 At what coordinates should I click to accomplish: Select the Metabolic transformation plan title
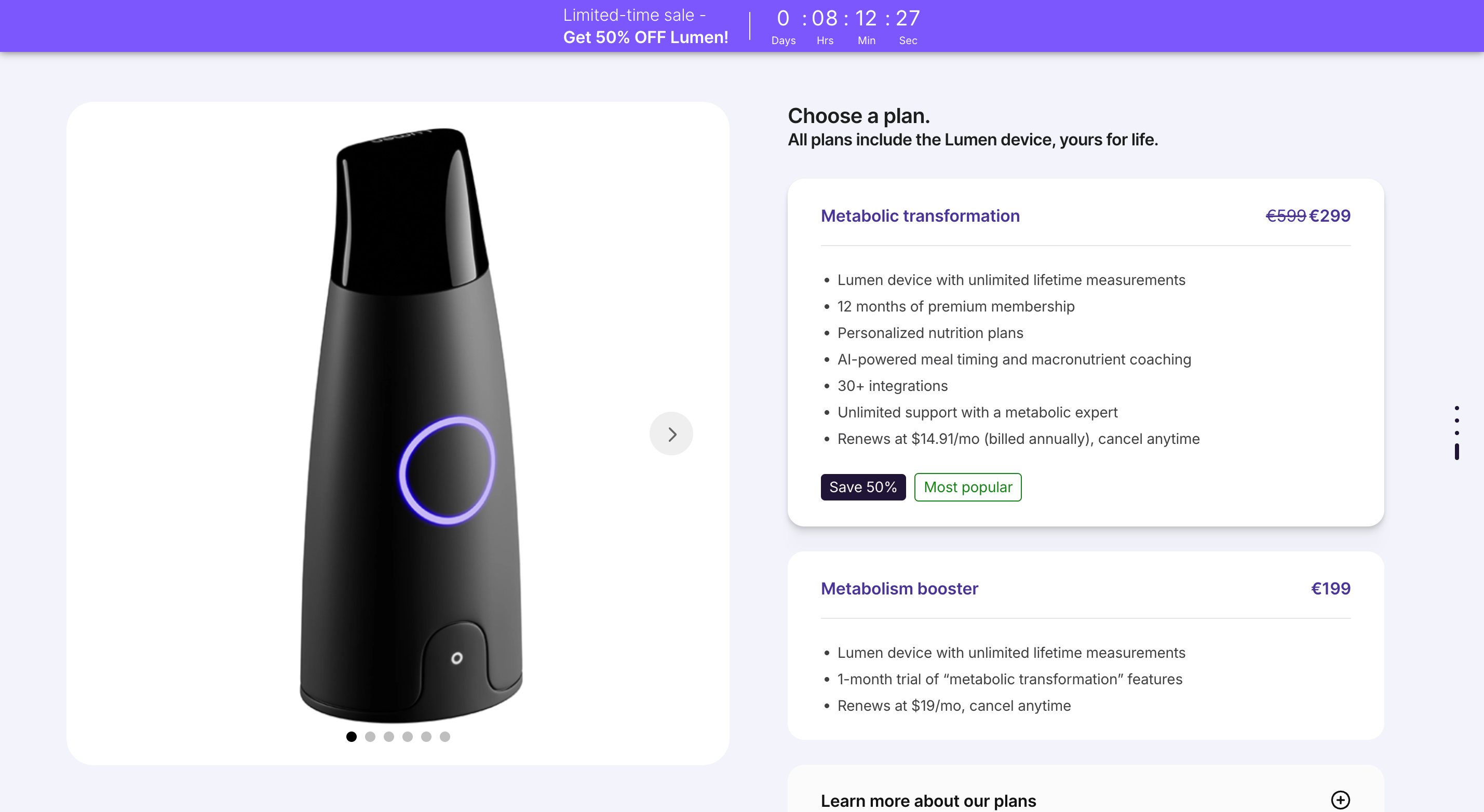click(920, 215)
